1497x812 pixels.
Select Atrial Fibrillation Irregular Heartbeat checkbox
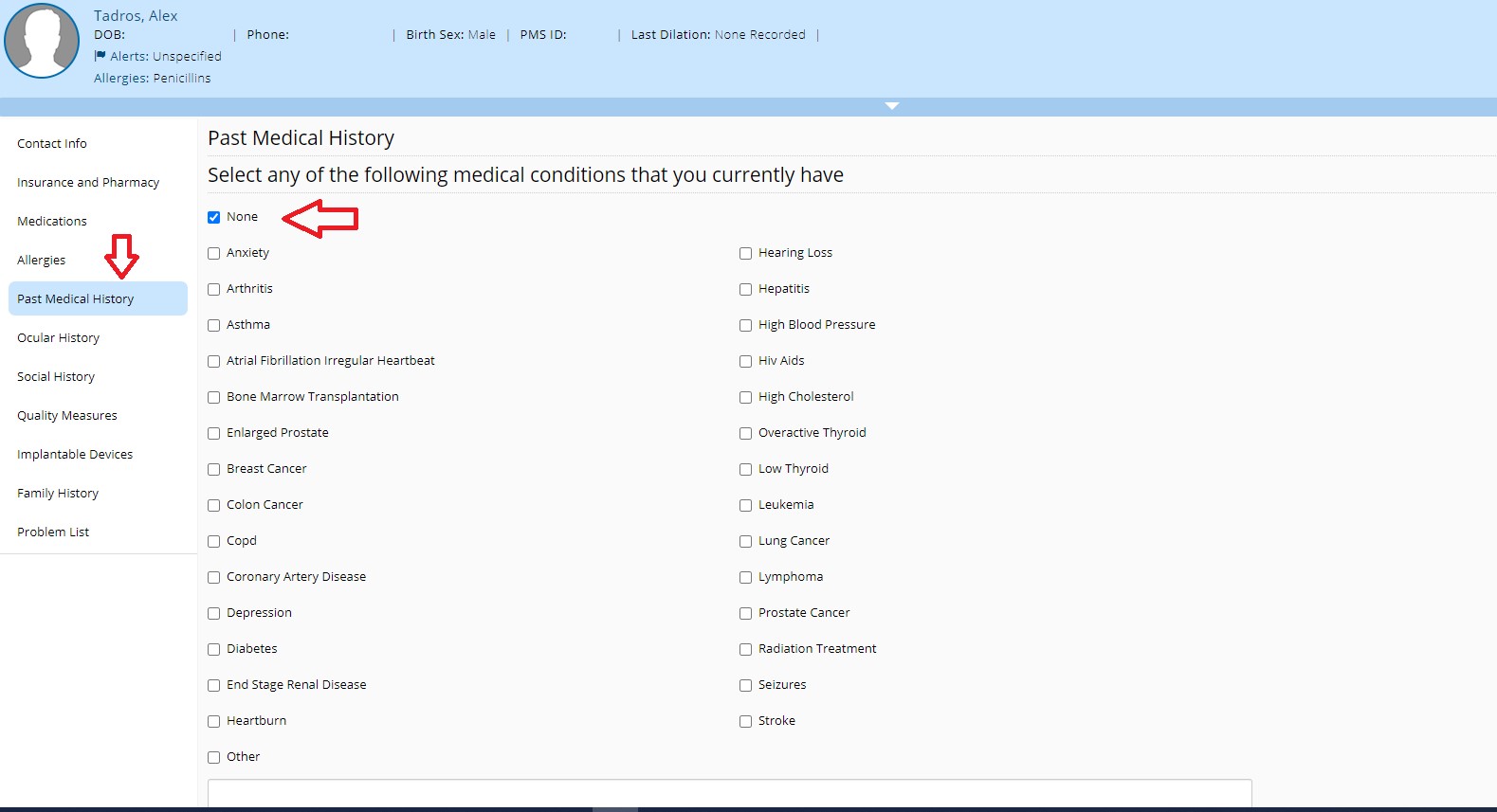pos(214,361)
